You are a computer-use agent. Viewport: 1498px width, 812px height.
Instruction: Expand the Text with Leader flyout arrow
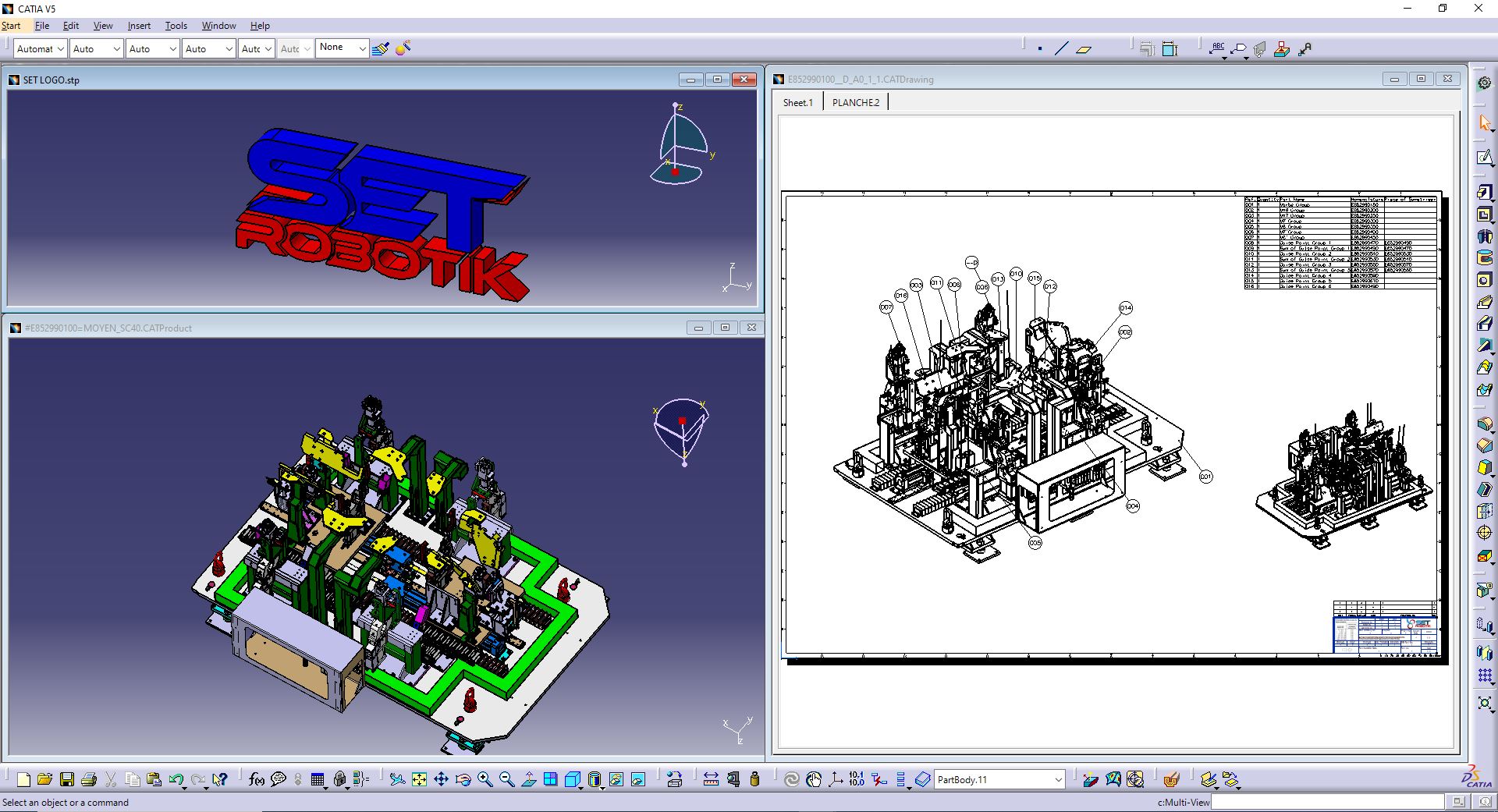pos(1224,57)
